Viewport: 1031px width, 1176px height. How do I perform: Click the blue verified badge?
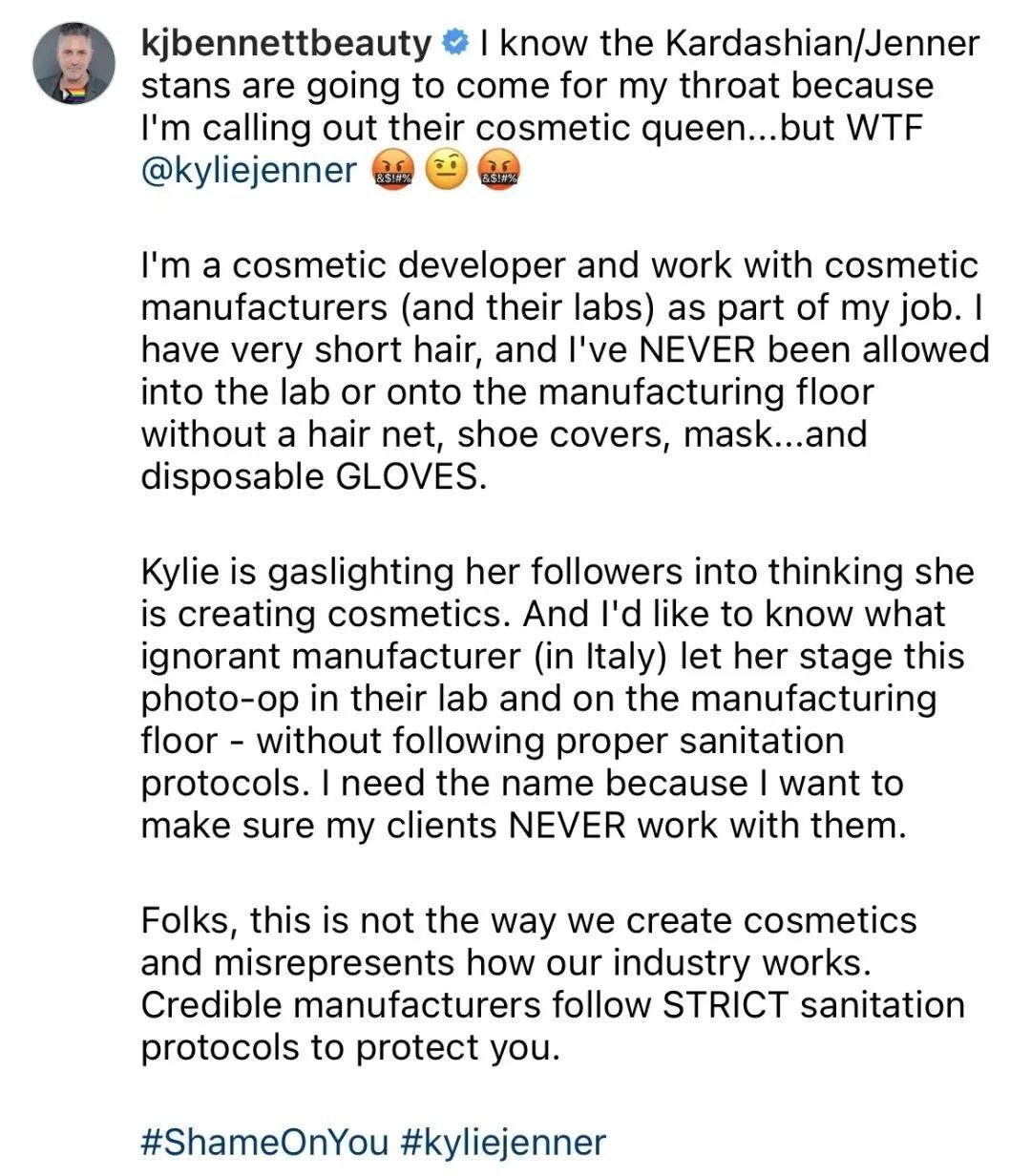click(456, 42)
